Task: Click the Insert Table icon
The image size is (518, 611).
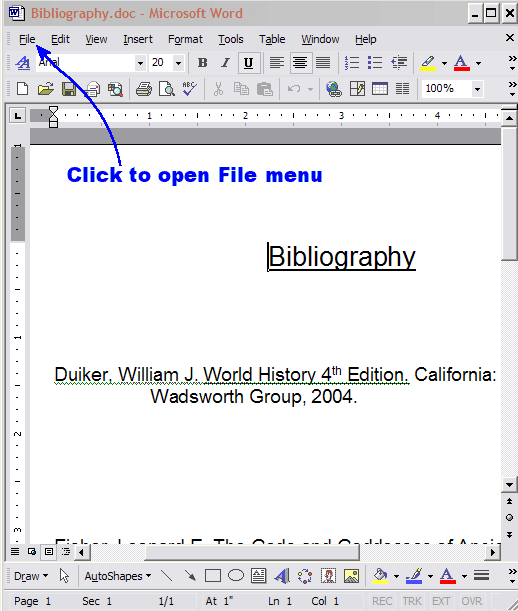Action: point(380,89)
